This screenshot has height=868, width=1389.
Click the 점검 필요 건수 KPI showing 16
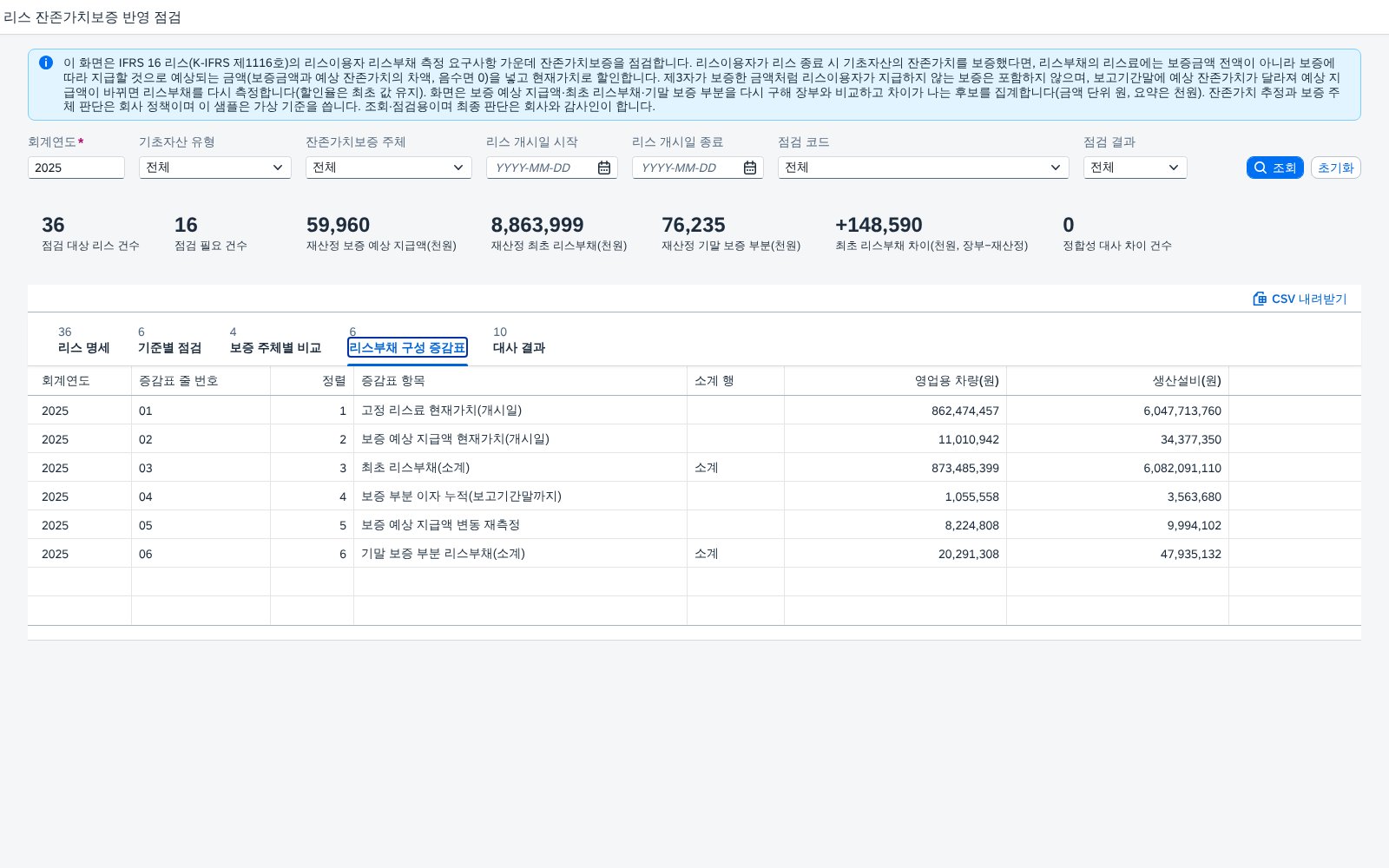point(211,233)
